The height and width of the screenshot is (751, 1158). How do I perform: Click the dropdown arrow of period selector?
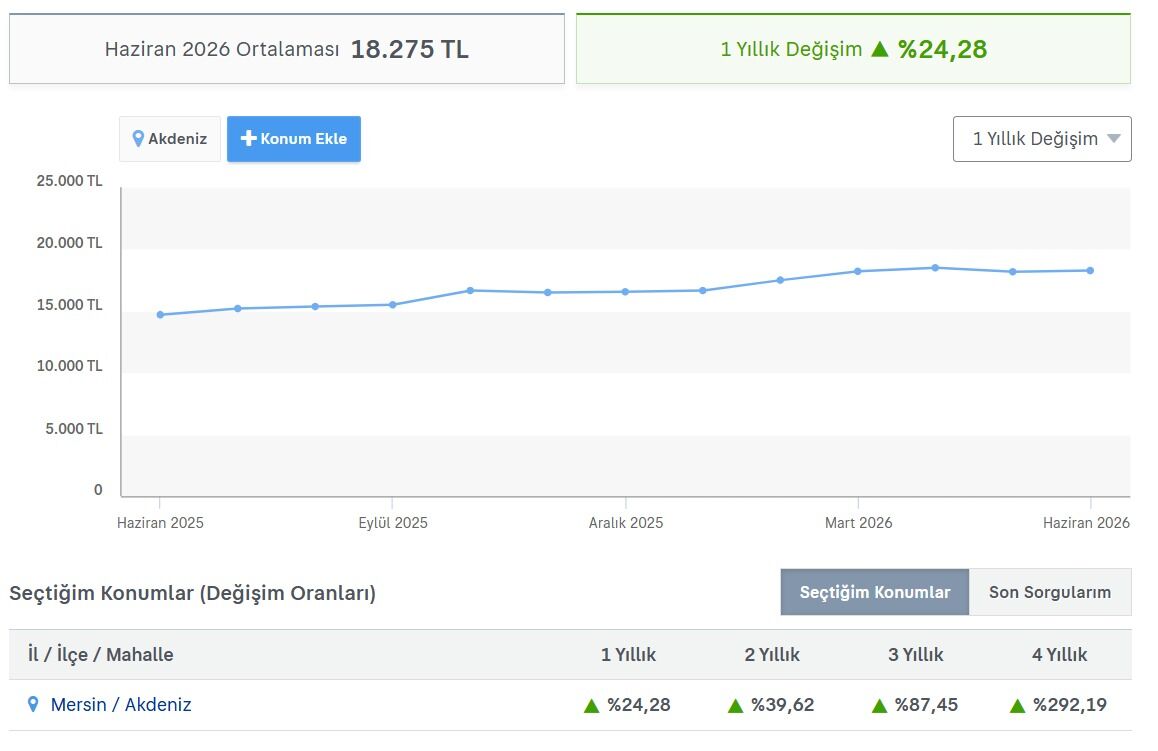click(1114, 139)
